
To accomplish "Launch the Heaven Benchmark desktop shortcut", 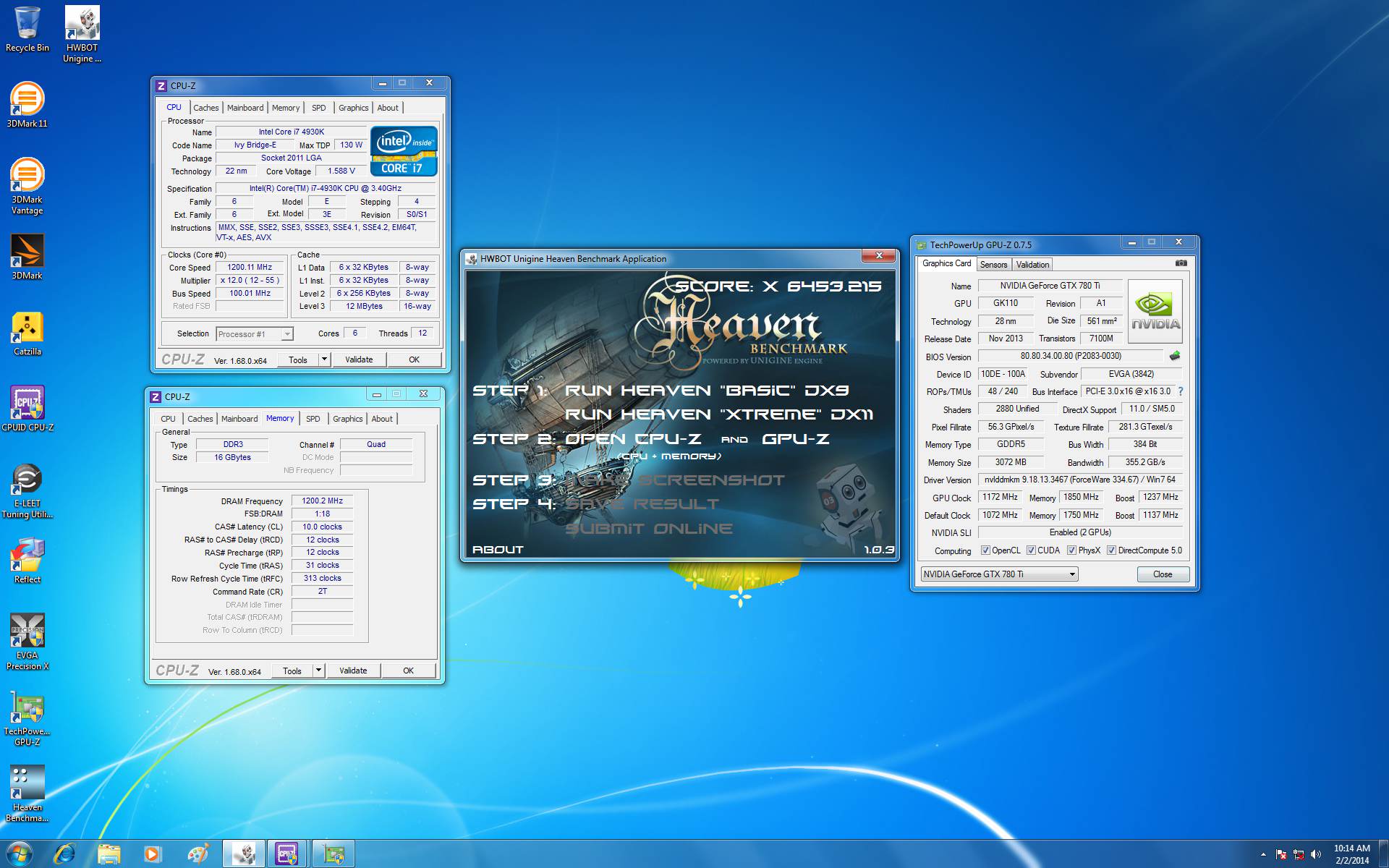I will pyautogui.click(x=27, y=793).
